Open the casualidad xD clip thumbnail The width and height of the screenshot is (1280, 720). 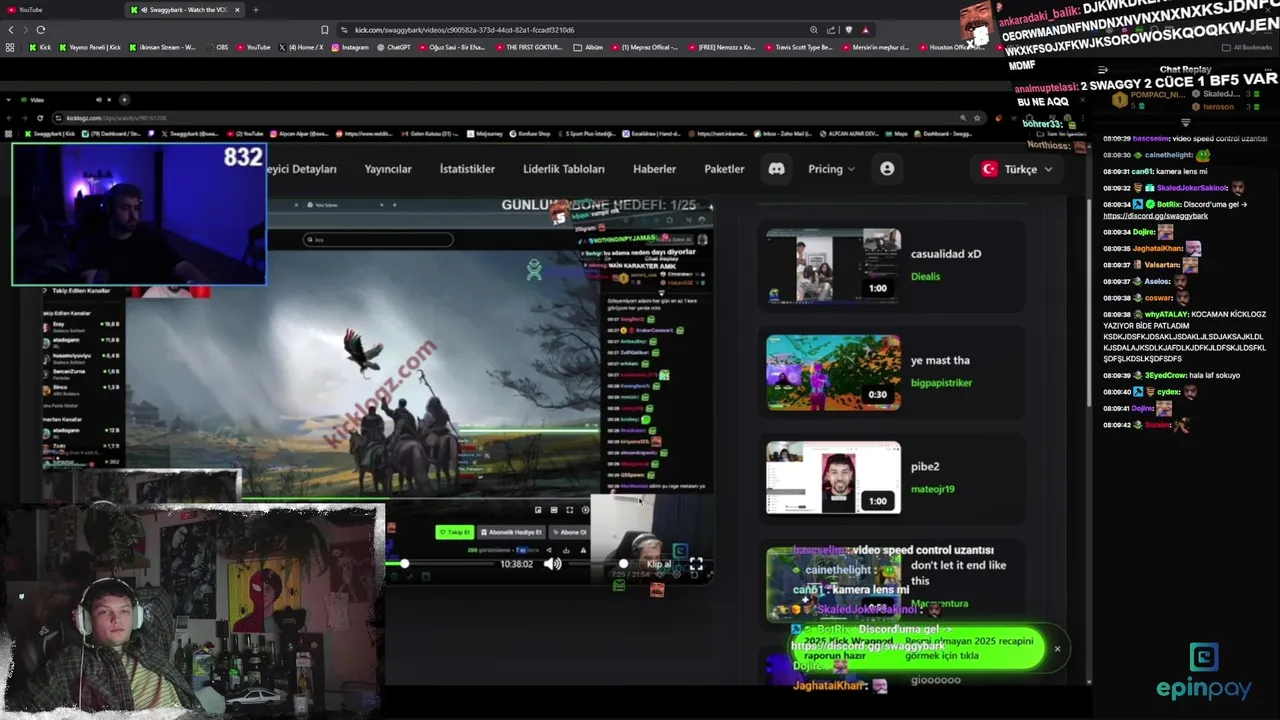(x=833, y=265)
